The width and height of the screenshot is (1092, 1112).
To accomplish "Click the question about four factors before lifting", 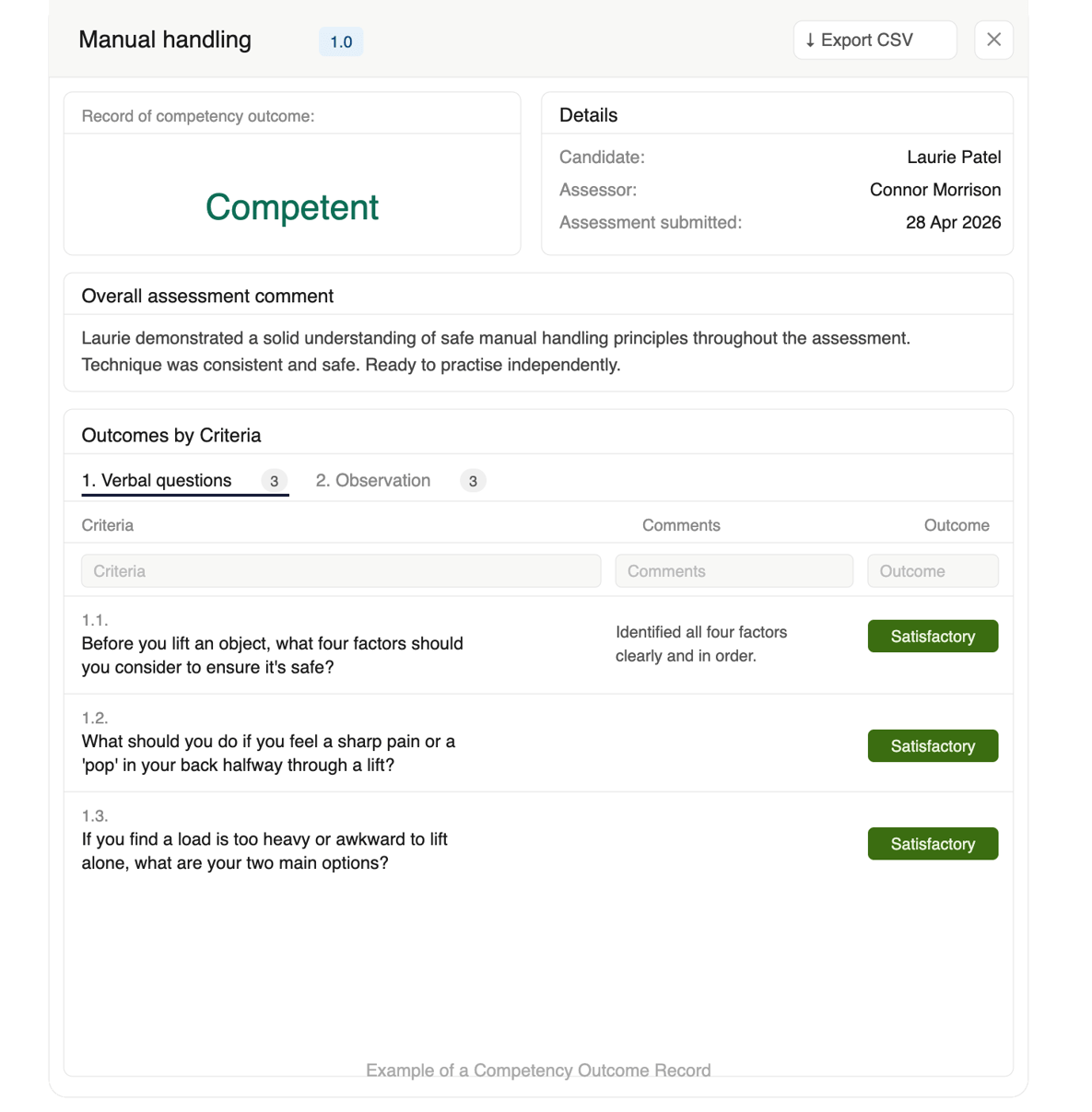I will (x=273, y=655).
